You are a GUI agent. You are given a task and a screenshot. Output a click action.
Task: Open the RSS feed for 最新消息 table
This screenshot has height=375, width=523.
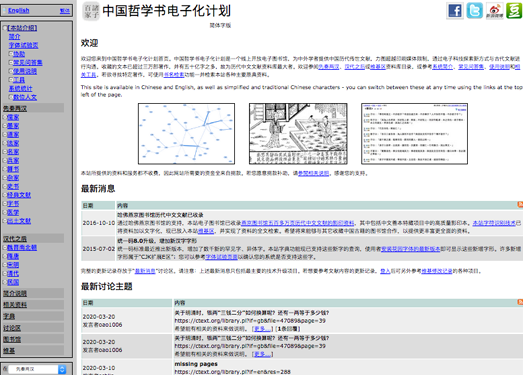(520, 205)
